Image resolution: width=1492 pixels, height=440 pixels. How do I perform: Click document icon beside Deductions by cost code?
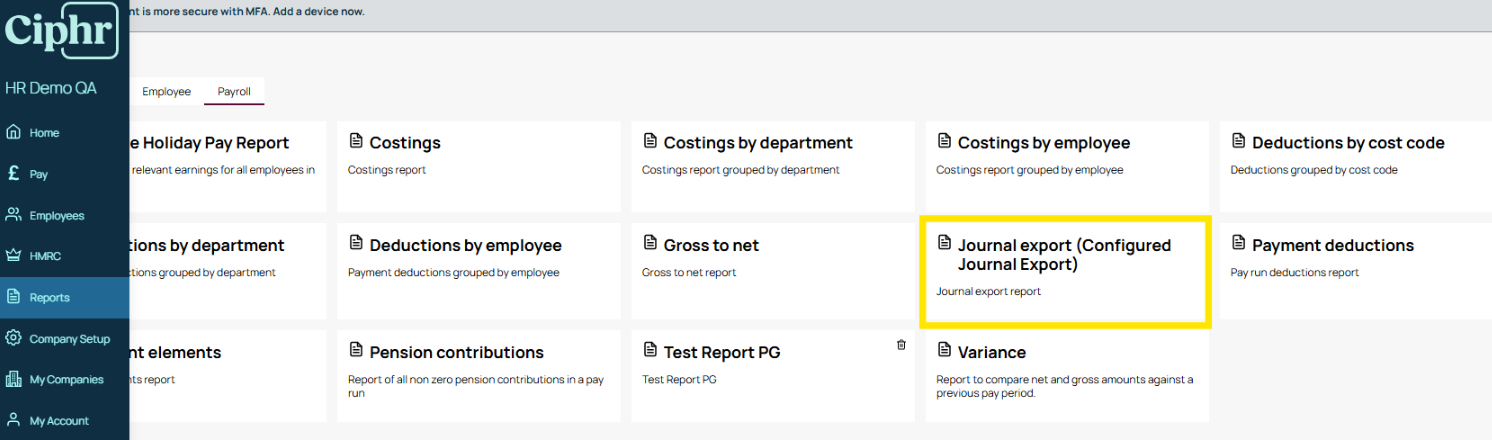tap(1238, 141)
